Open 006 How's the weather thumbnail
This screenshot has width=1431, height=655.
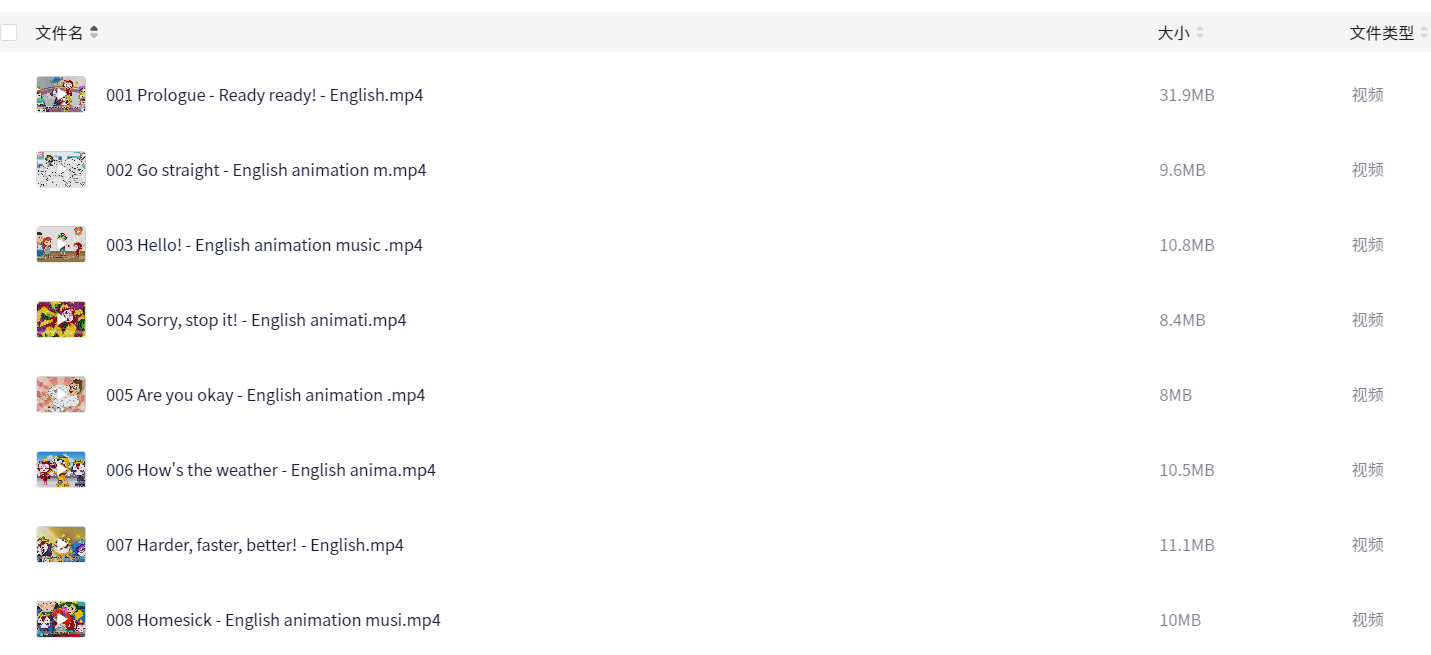[x=61, y=470]
